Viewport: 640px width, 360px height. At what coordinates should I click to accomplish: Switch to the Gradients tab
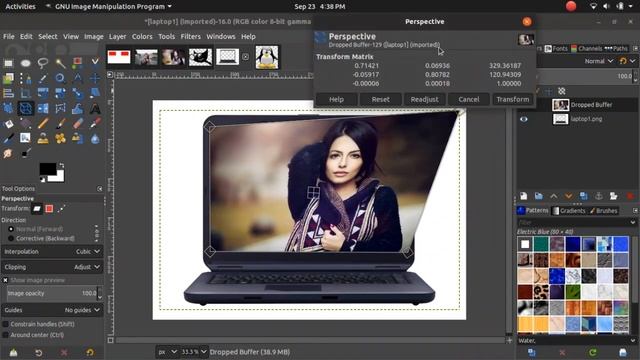(569, 211)
